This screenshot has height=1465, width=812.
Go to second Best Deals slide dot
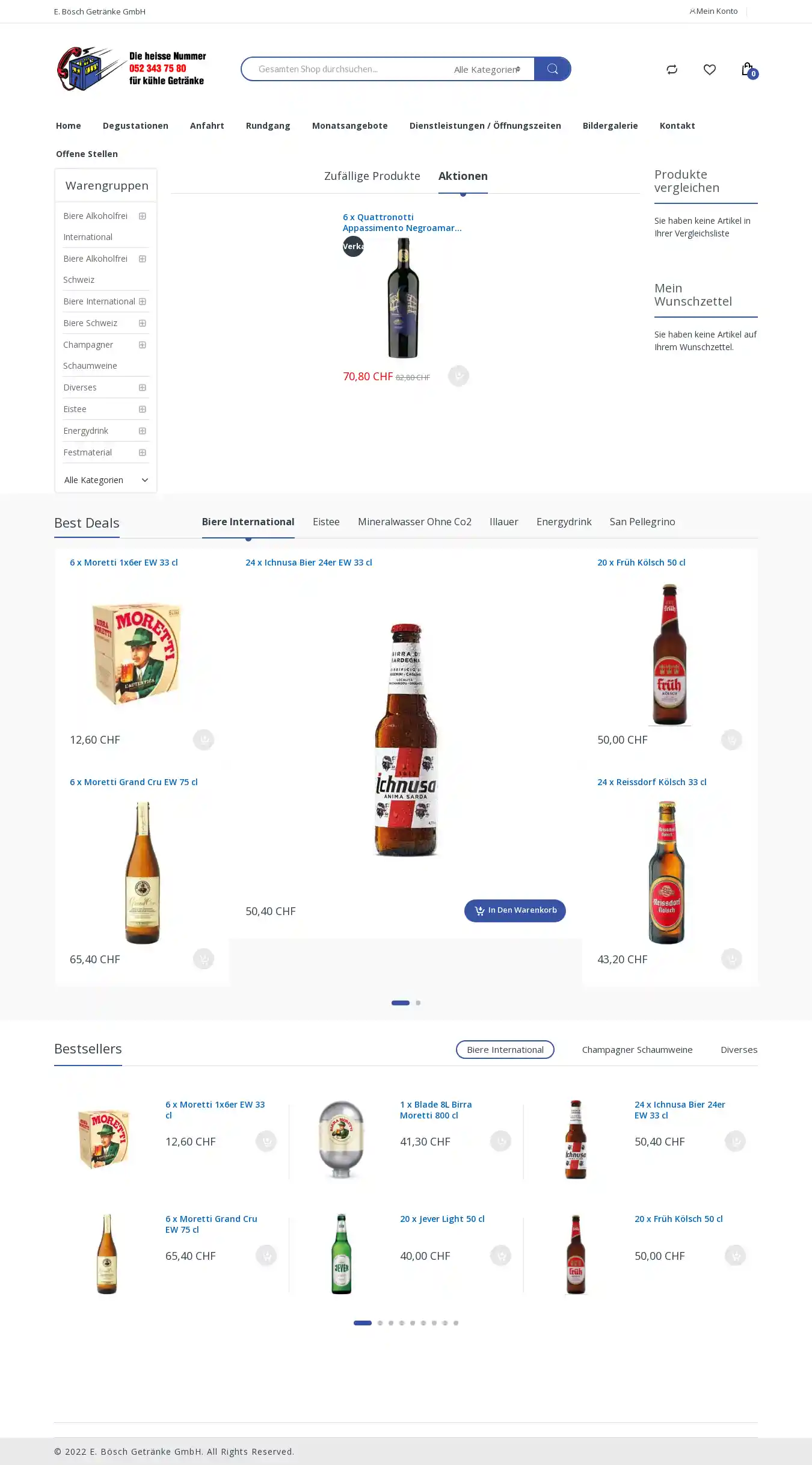coord(418,1003)
